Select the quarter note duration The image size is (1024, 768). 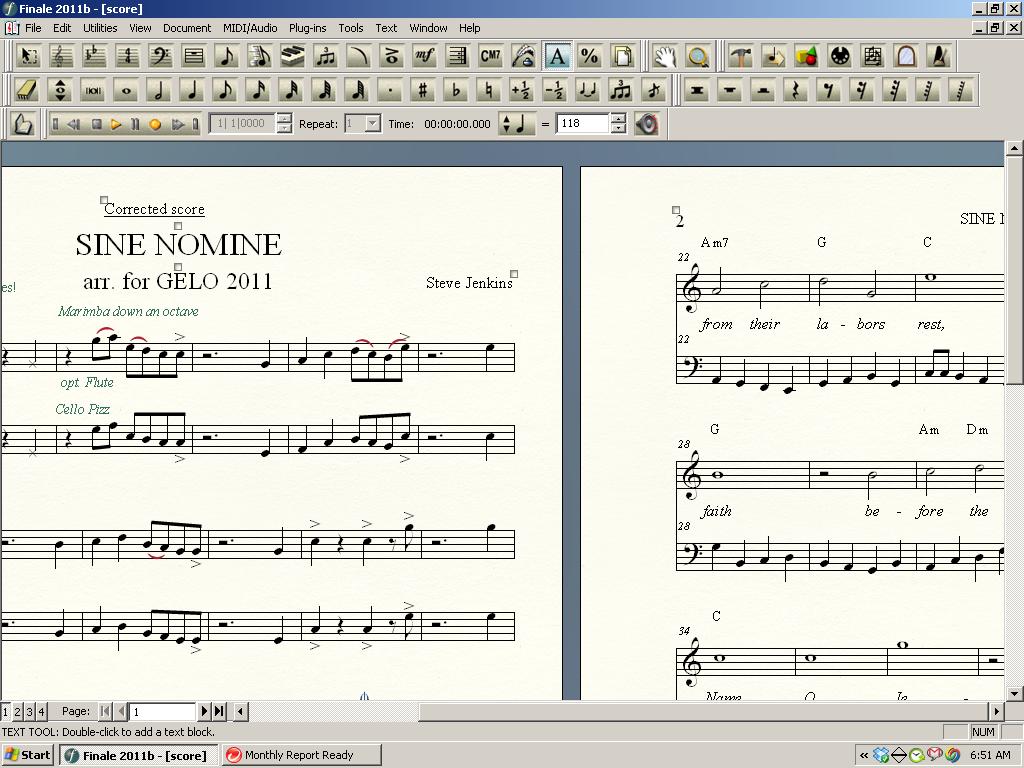pyautogui.click(x=192, y=90)
